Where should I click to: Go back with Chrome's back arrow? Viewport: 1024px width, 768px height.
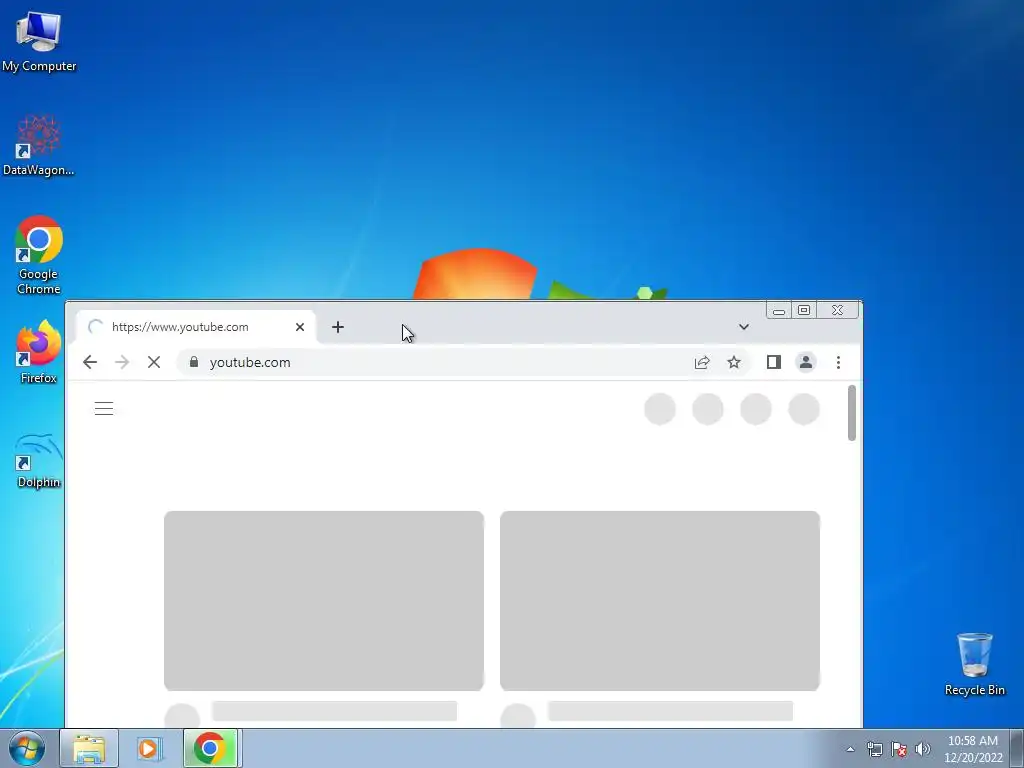[90, 362]
